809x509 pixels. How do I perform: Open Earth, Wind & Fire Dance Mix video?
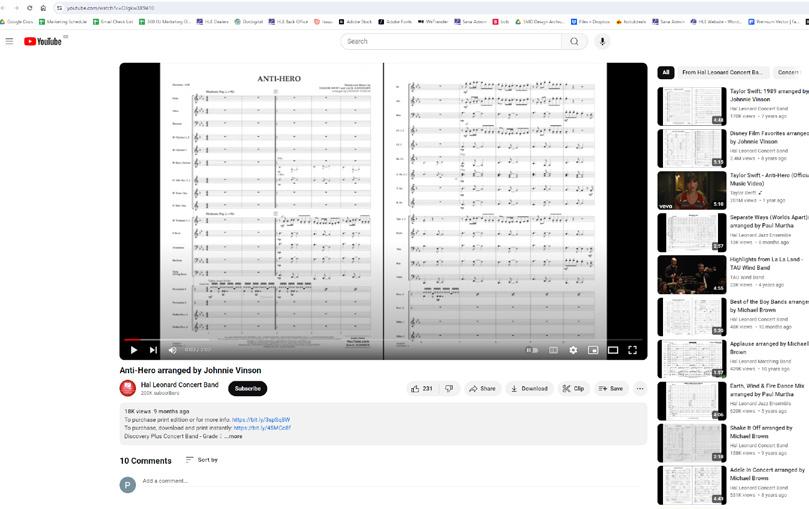(692, 401)
